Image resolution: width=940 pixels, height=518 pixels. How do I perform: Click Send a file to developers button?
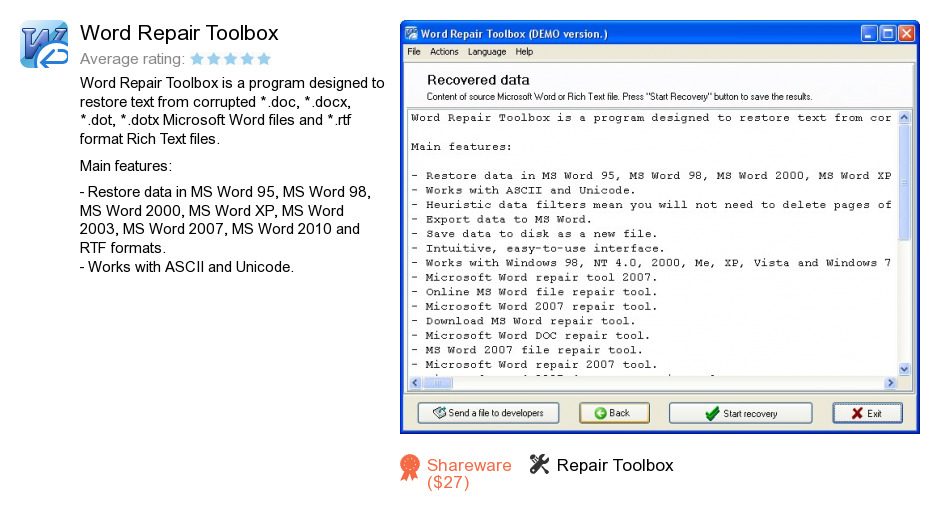[x=488, y=413]
